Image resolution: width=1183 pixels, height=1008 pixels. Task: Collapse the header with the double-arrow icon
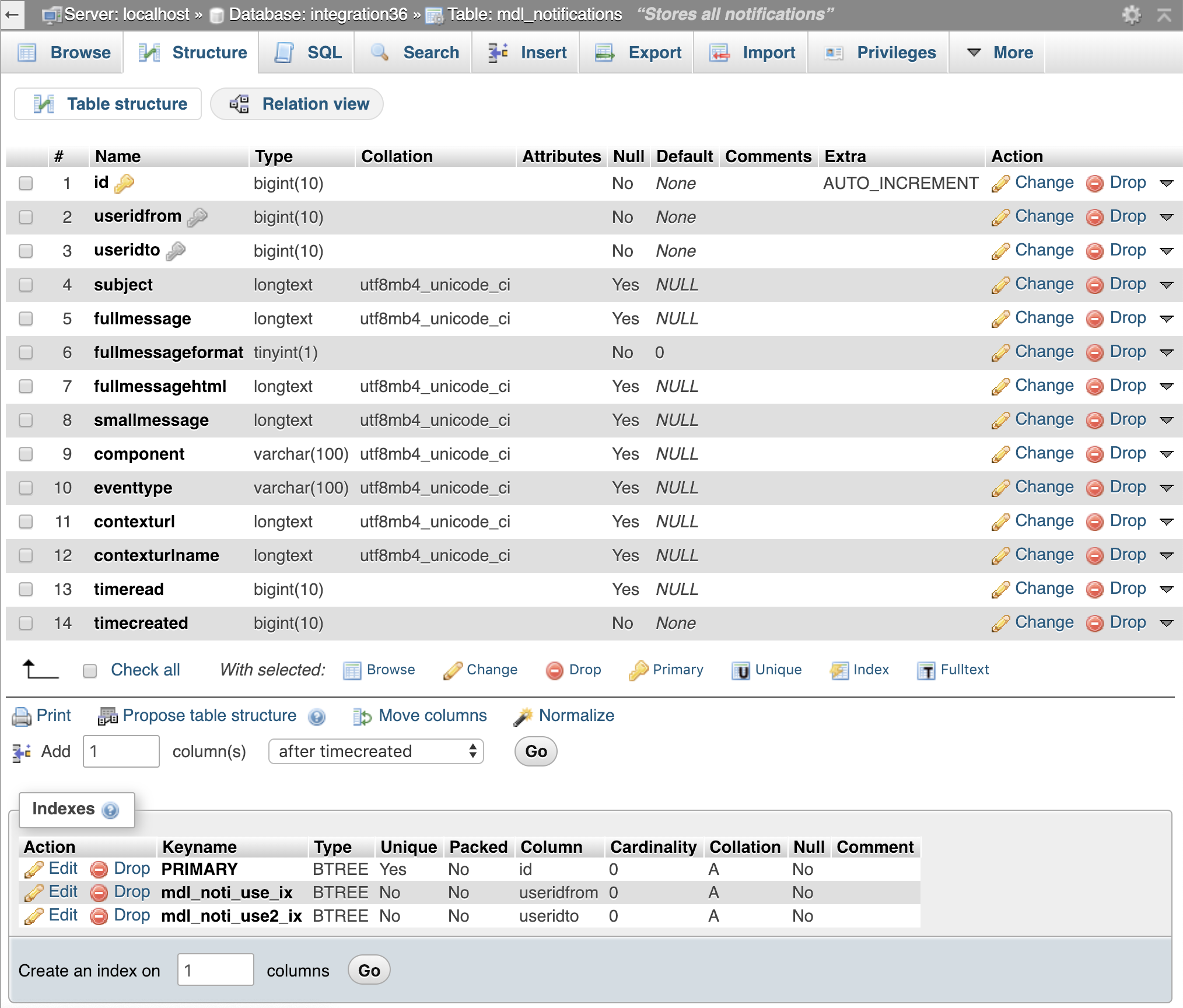pyautogui.click(x=1164, y=15)
